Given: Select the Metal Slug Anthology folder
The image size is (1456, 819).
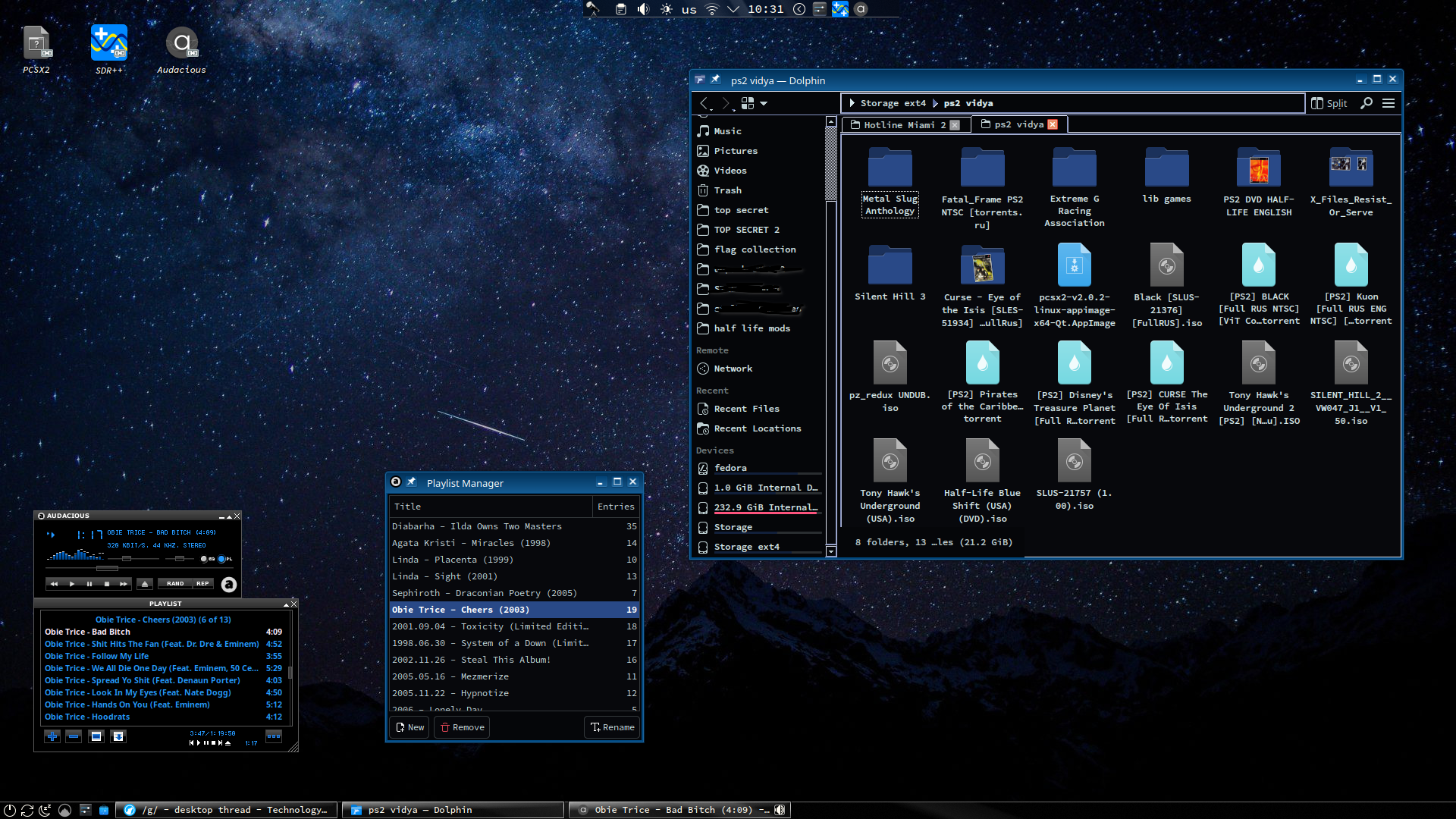Looking at the screenshot, I should click(x=890, y=182).
